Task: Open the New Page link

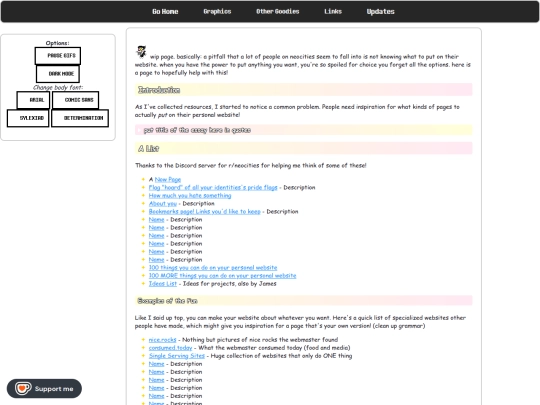Action: pyautogui.click(x=168, y=179)
